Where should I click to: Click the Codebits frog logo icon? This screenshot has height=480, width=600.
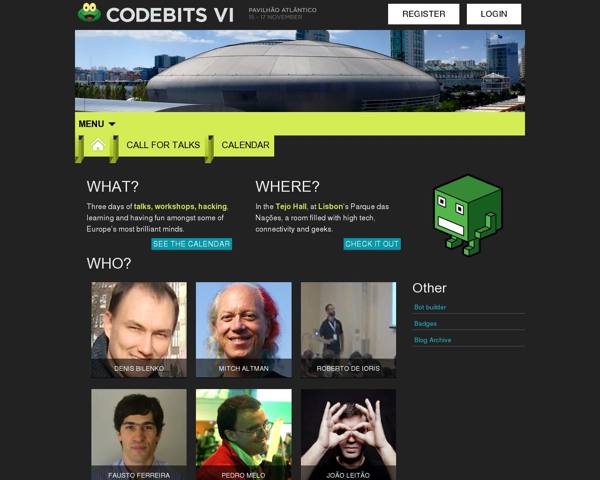coord(89,13)
